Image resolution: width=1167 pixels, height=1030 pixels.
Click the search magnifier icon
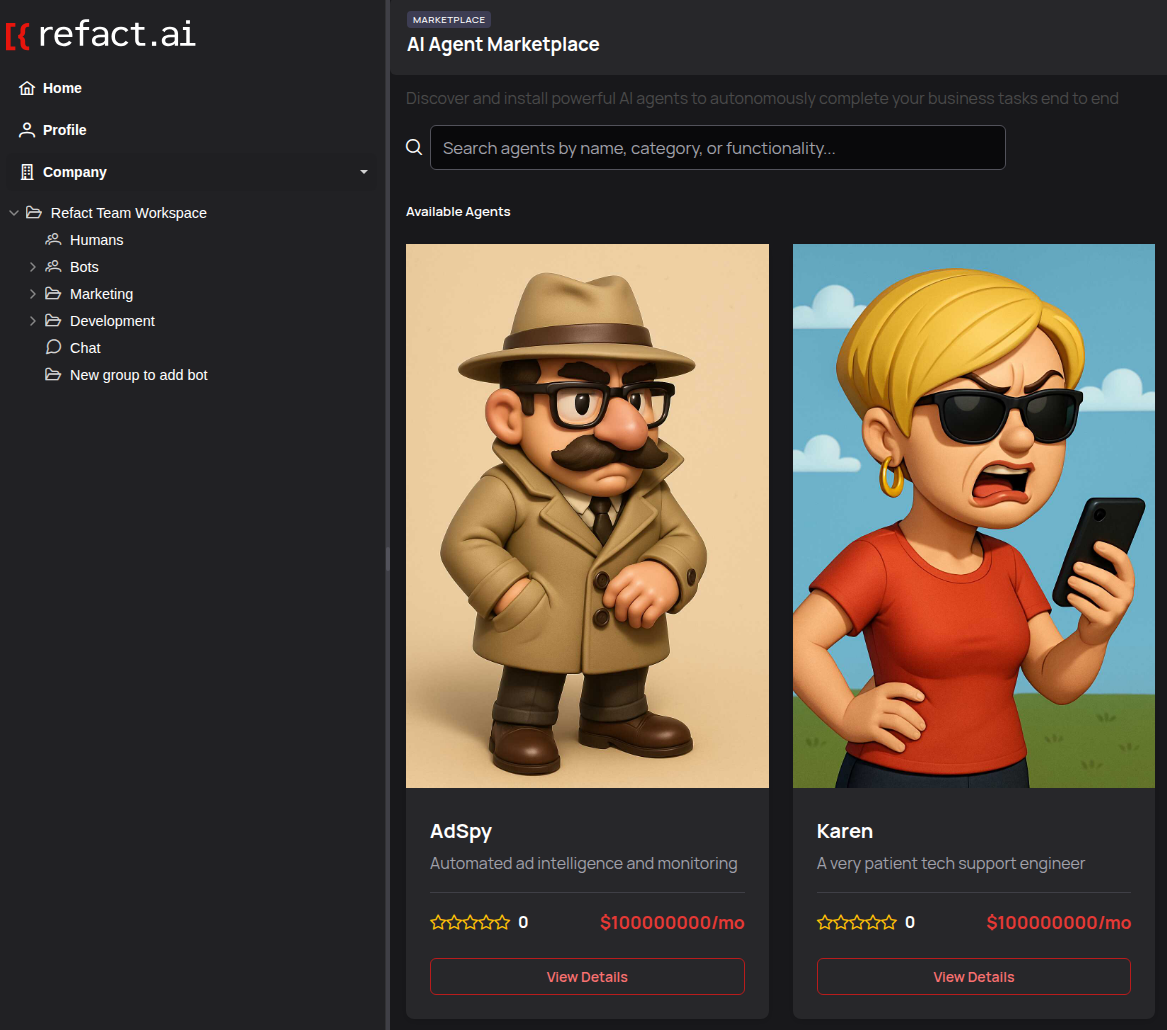point(414,147)
